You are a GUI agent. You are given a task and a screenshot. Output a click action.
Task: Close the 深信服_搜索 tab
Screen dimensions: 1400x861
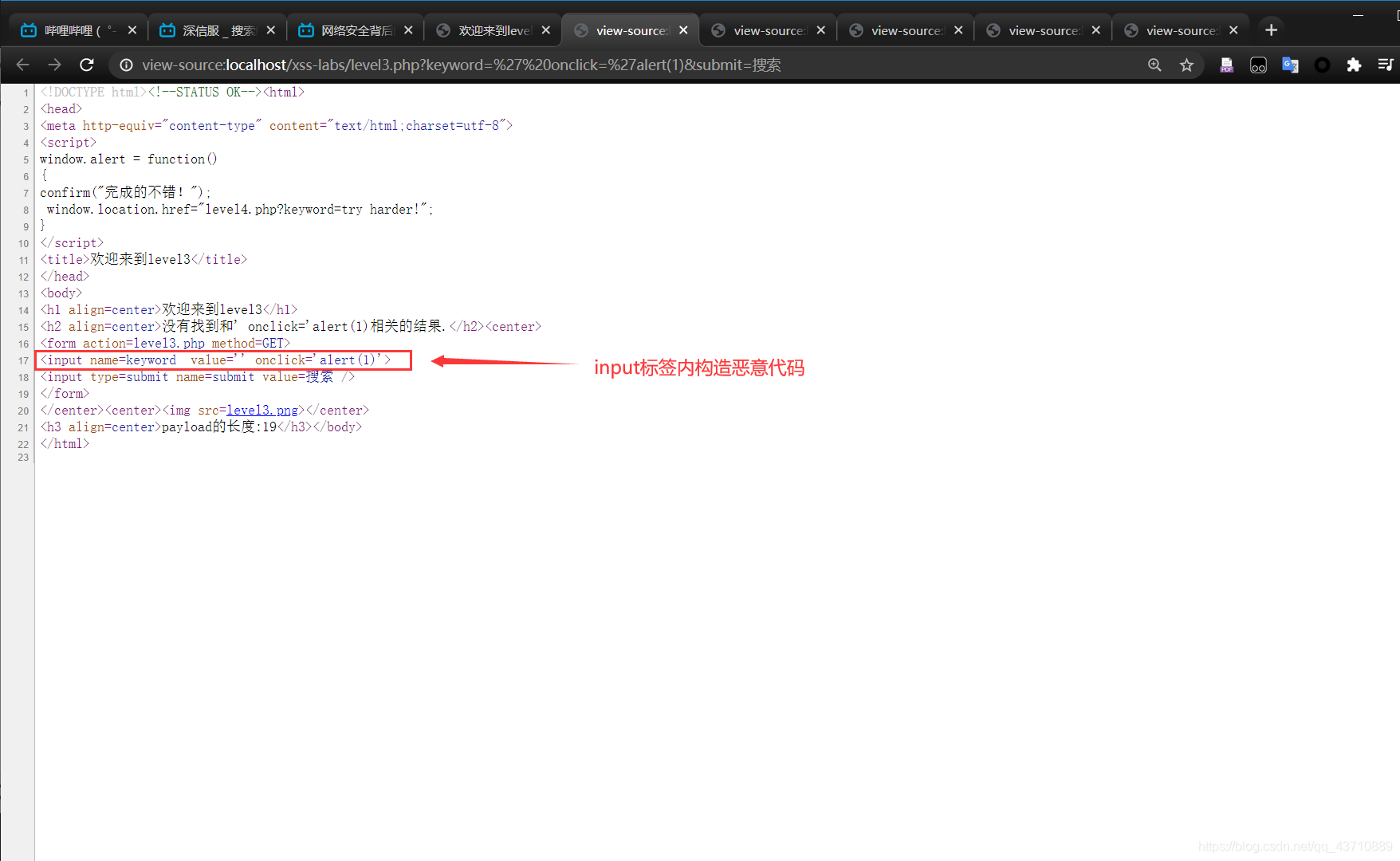click(270, 30)
